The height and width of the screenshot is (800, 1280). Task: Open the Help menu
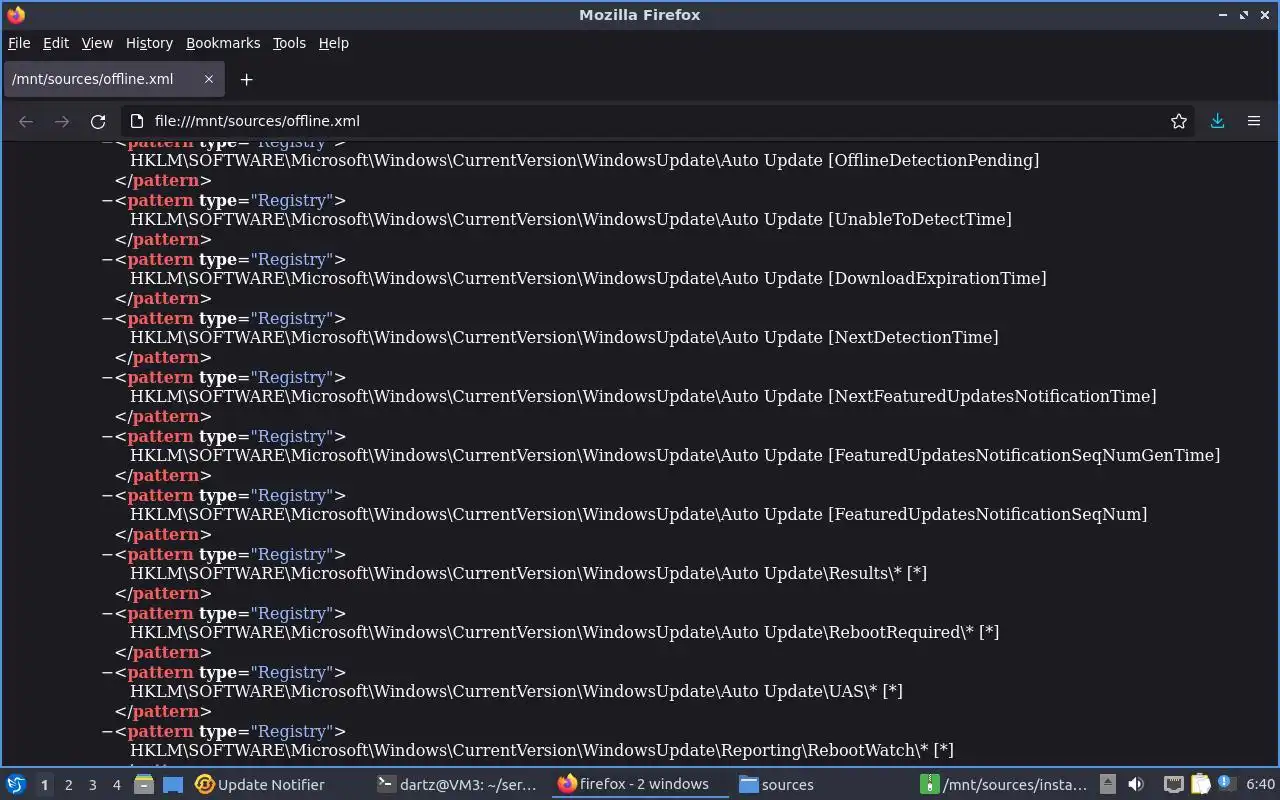coord(334,43)
